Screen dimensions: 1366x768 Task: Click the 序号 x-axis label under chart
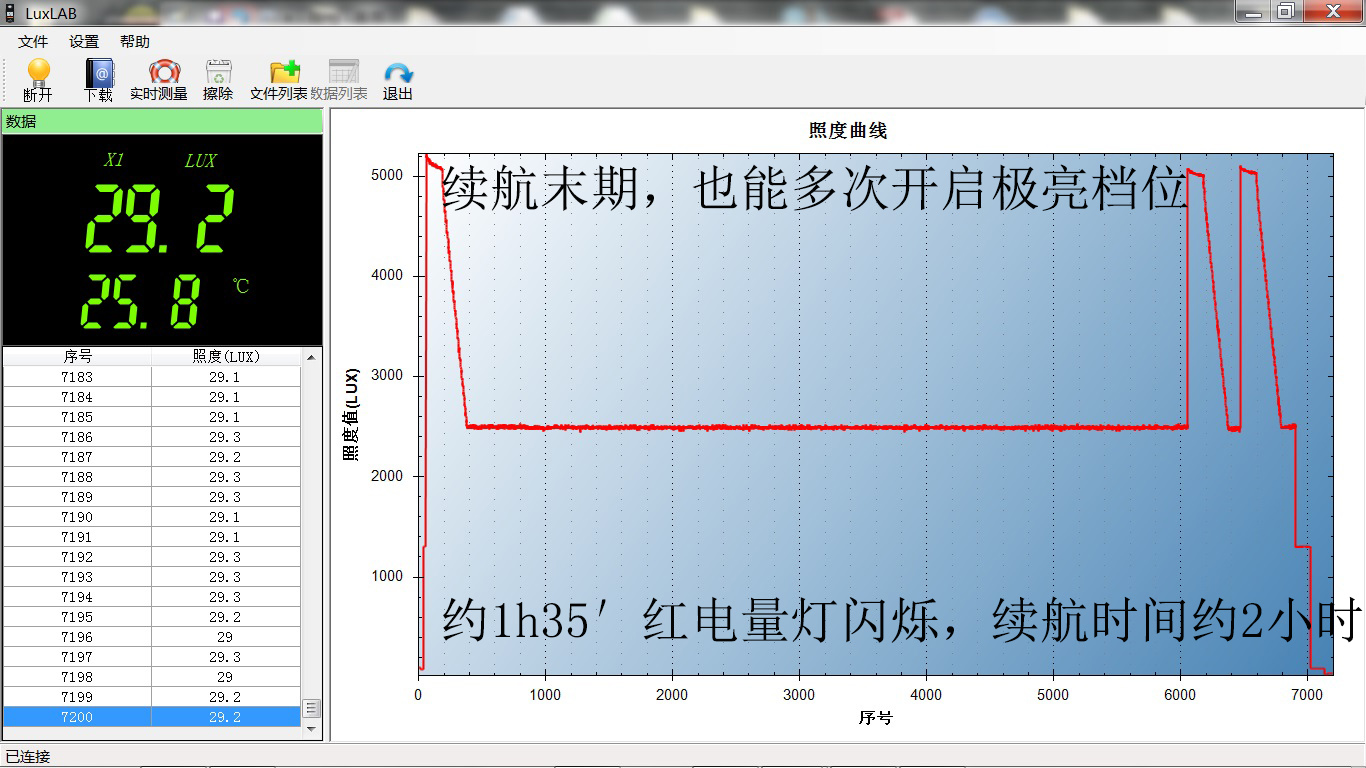pyautogui.click(x=875, y=718)
